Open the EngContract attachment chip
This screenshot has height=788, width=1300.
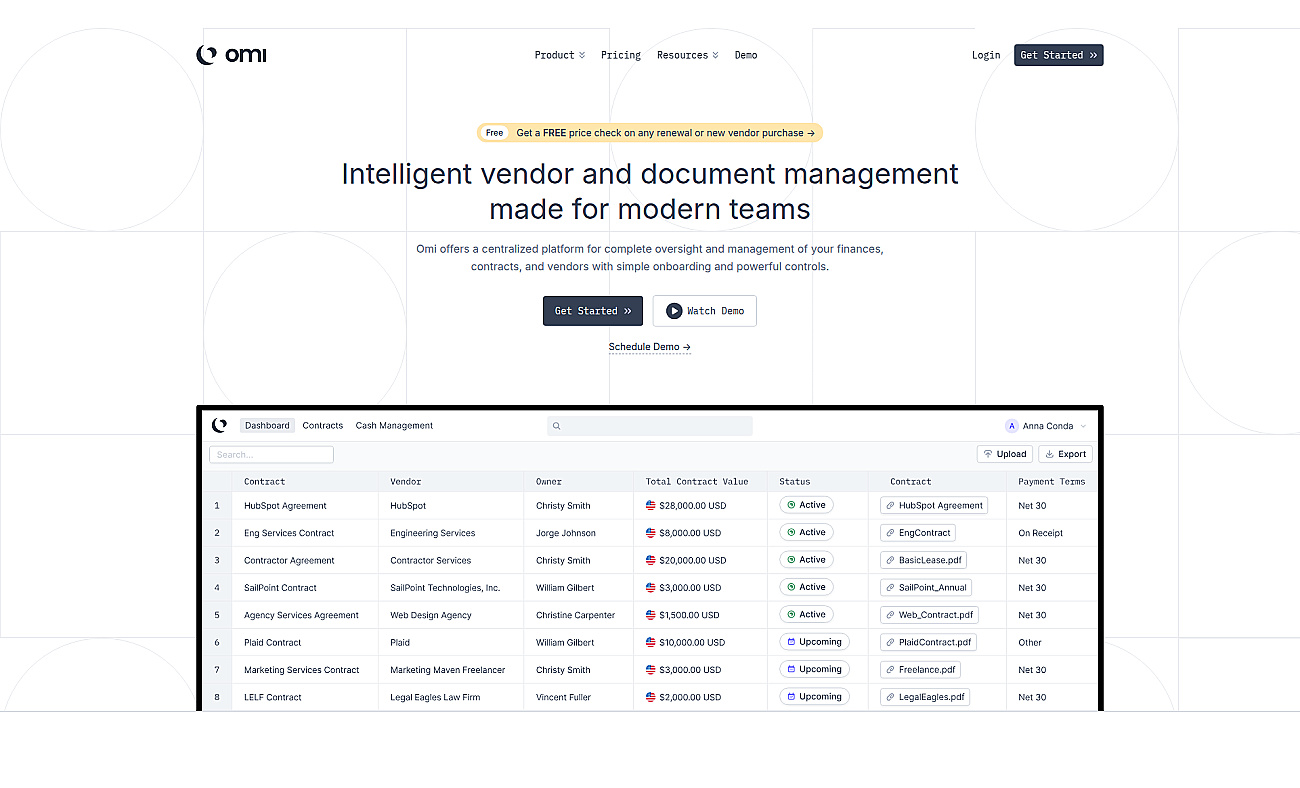(x=918, y=533)
